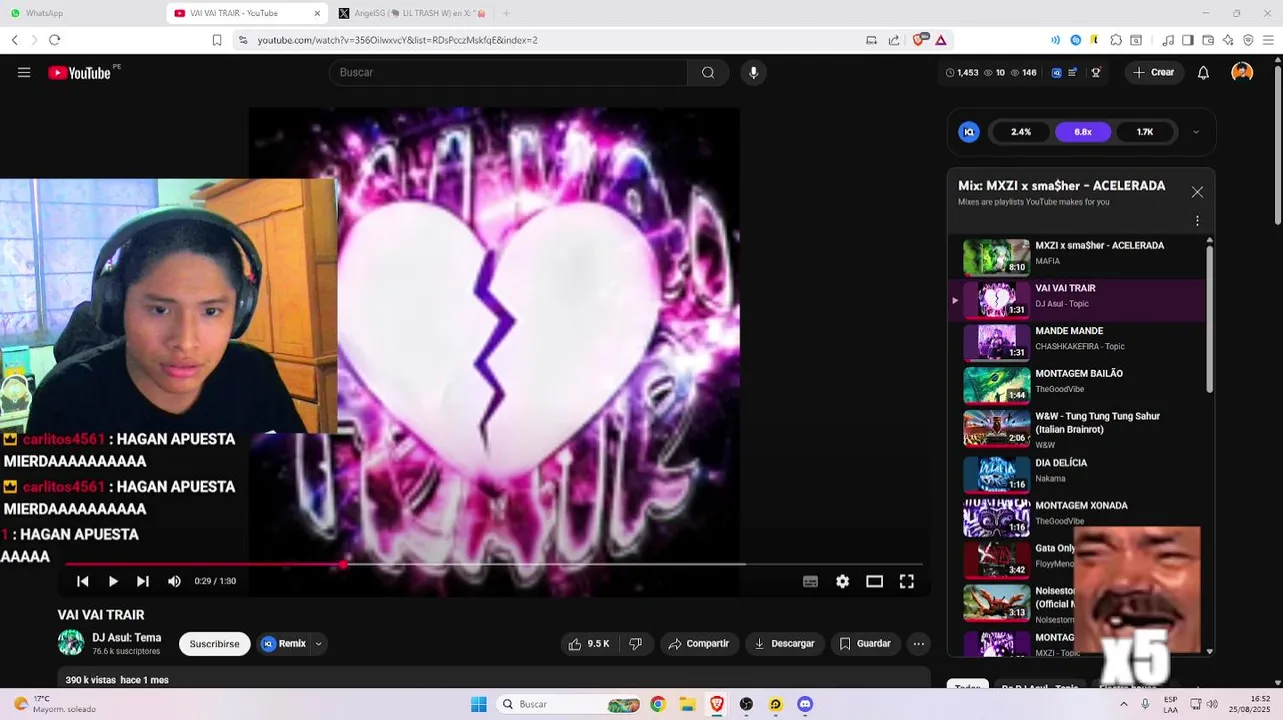Click the magnifier search button

[x=708, y=72]
